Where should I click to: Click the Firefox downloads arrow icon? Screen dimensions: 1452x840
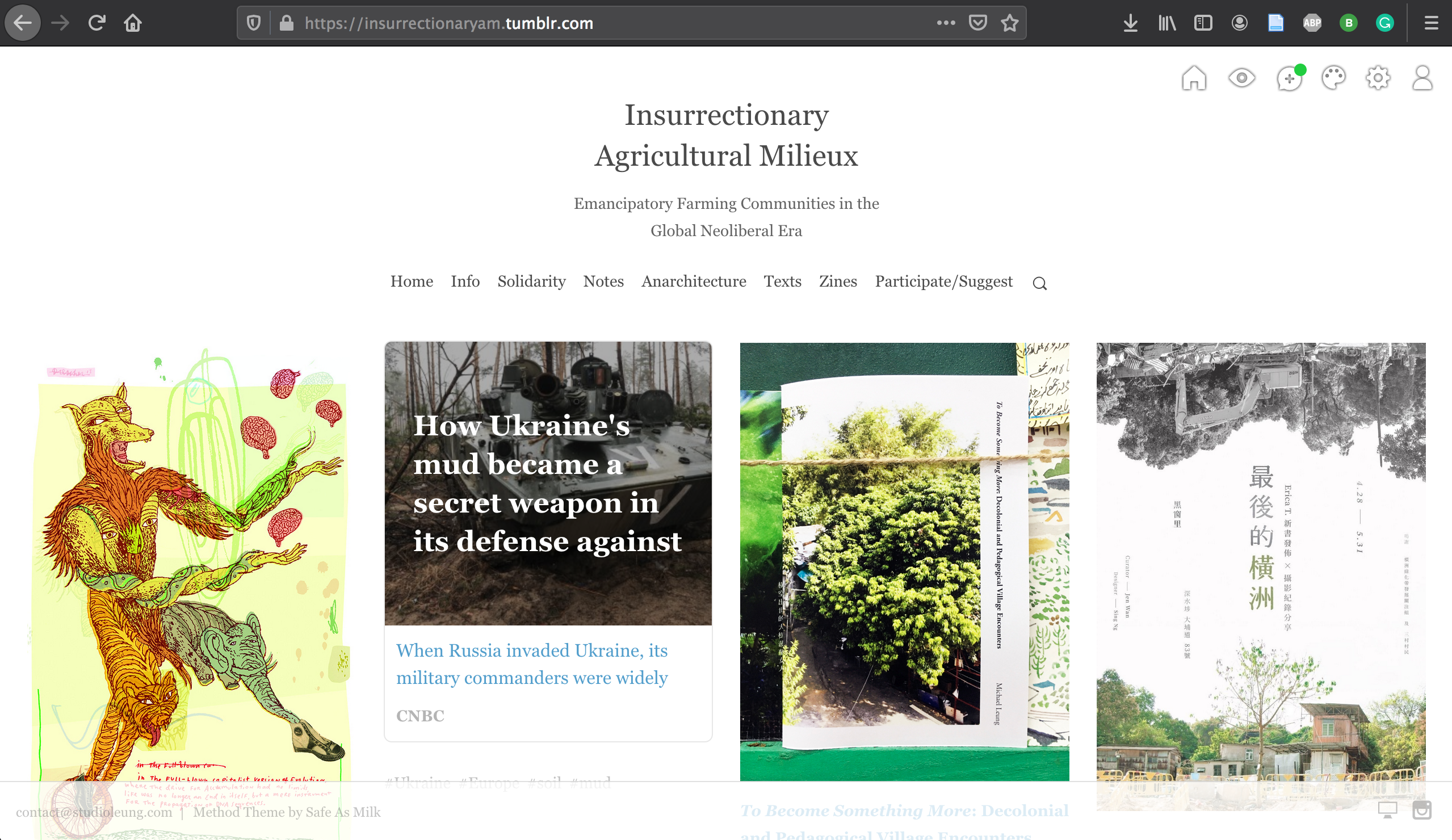pos(1130,23)
